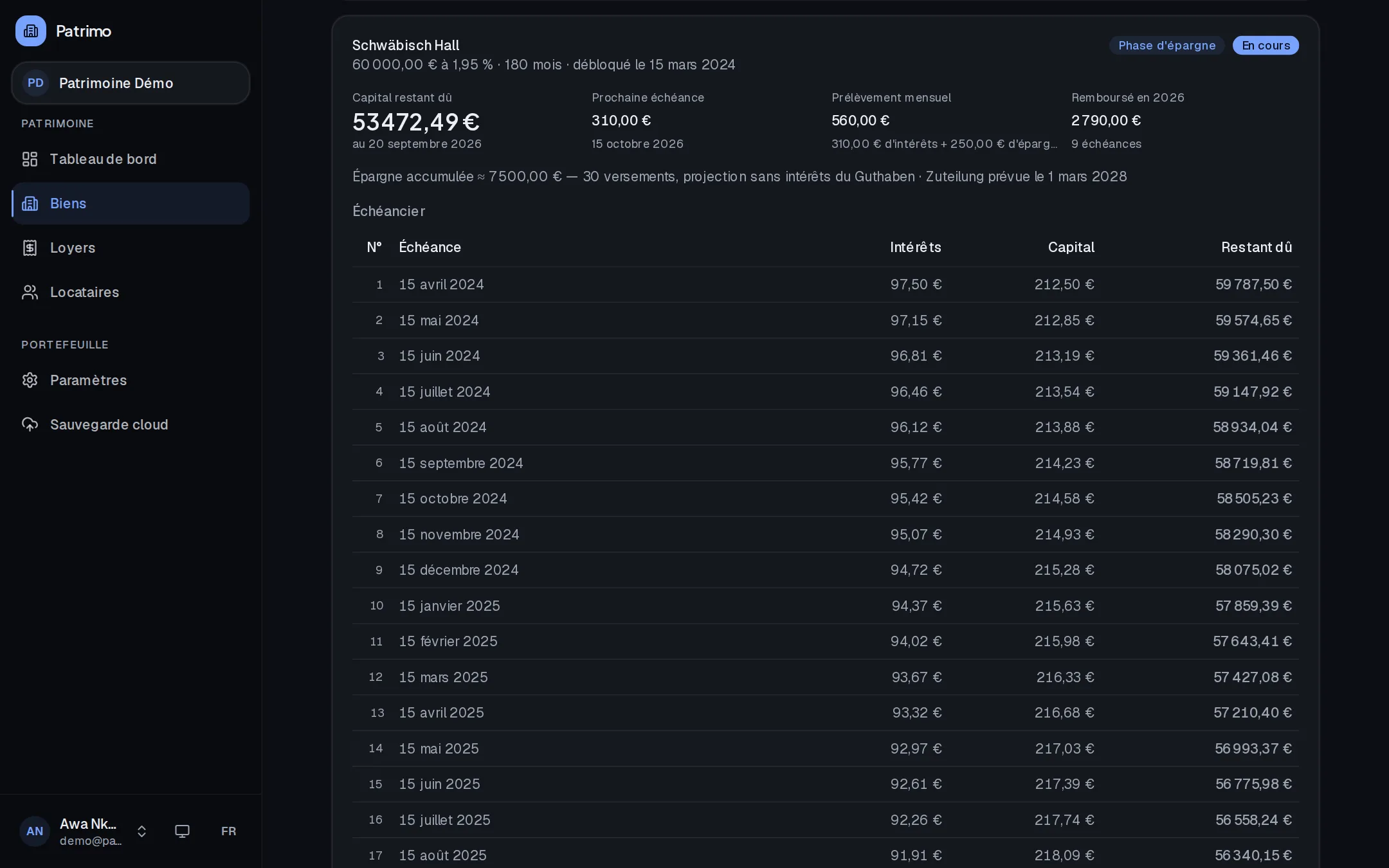Image resolution: width=1389 pixels, height=868 pixels.
Task: Select the 15 décembre 2024 installment
Action: point(826,570)
